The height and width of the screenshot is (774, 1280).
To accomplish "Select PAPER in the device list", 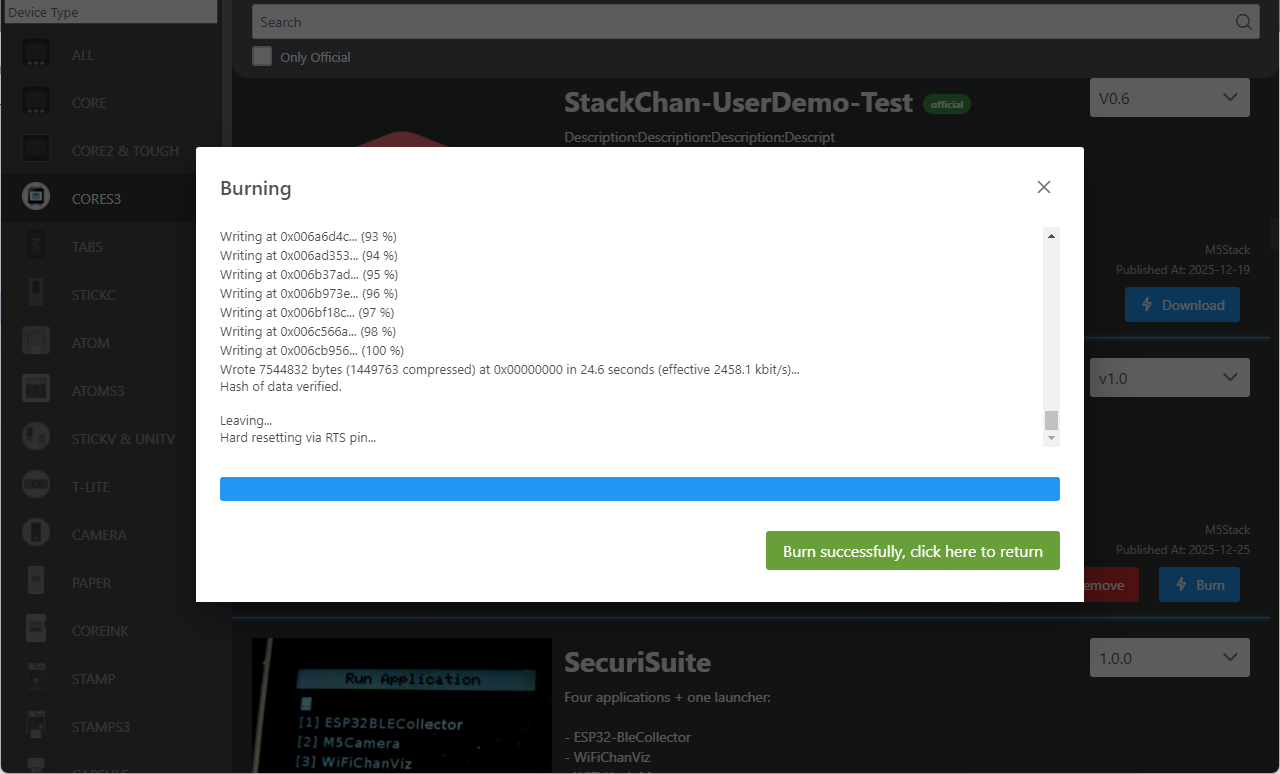I will [x=91, y=583].
